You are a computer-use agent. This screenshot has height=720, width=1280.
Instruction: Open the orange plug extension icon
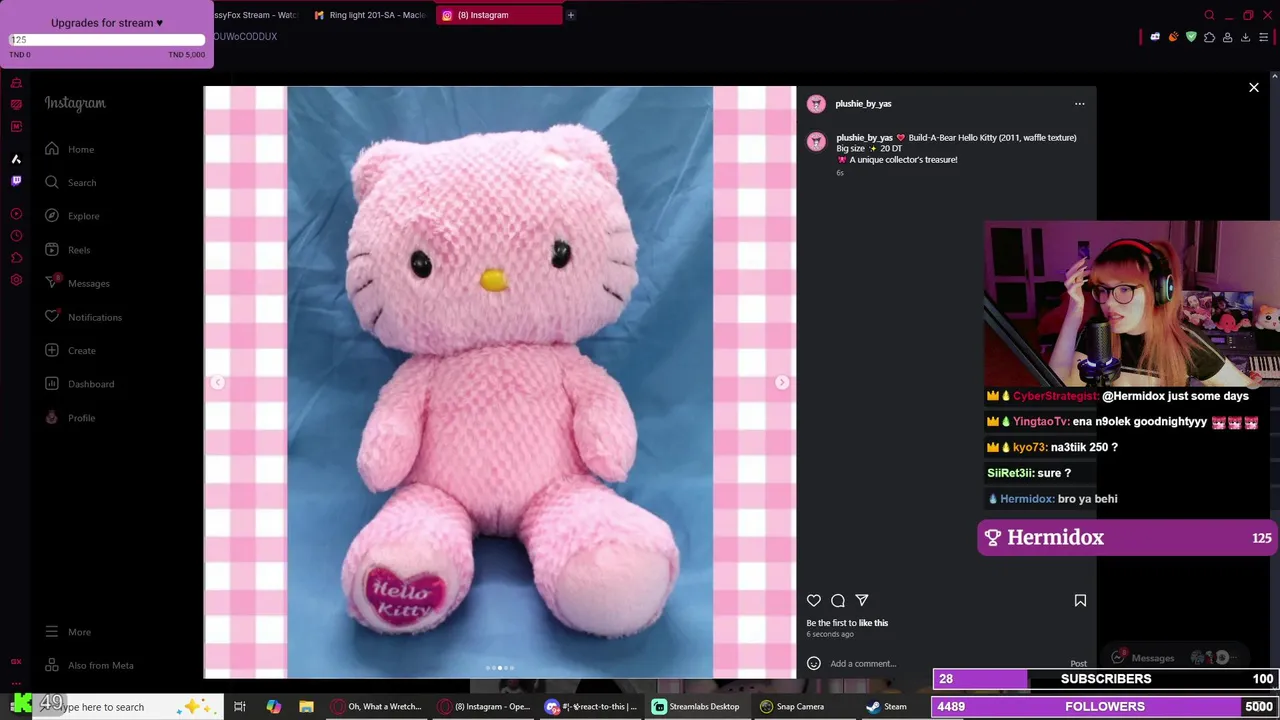coord(1173,37)
